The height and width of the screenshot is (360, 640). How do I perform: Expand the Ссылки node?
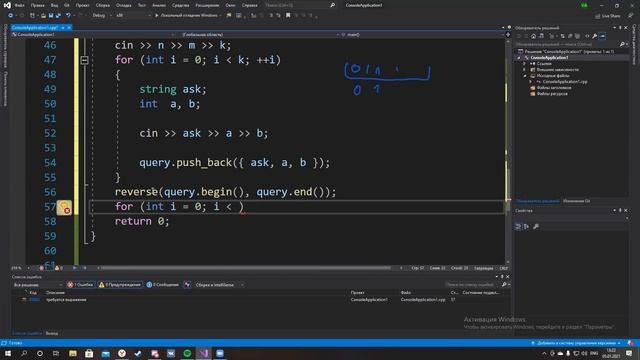[x=524, y=64]
